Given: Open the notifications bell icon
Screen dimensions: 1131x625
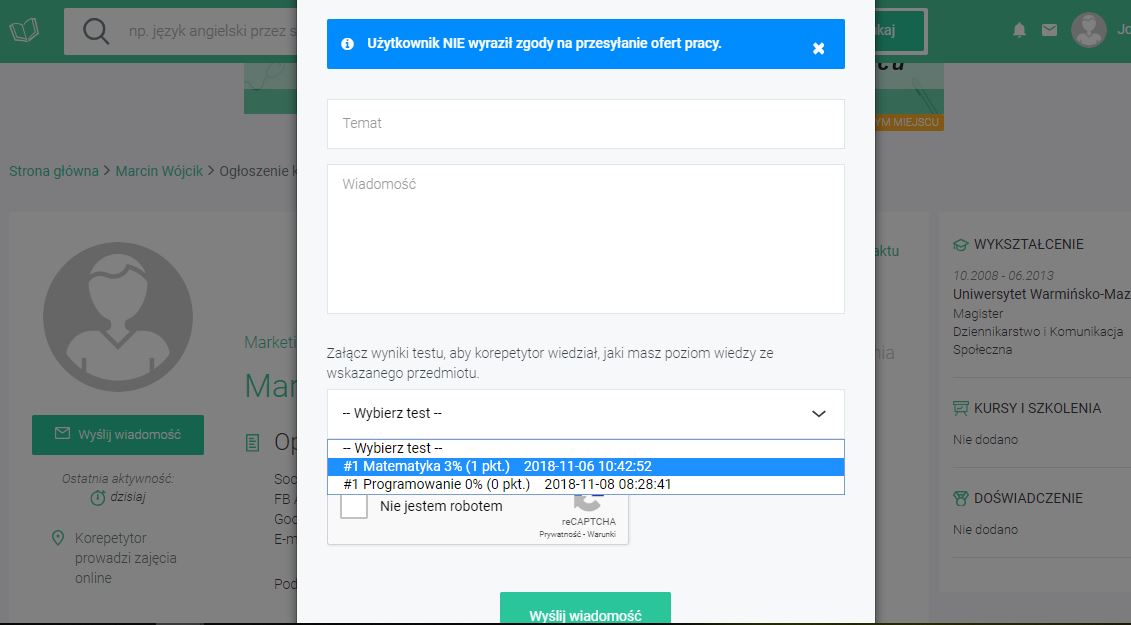Looking at the screenshot, I should 1019,30.
